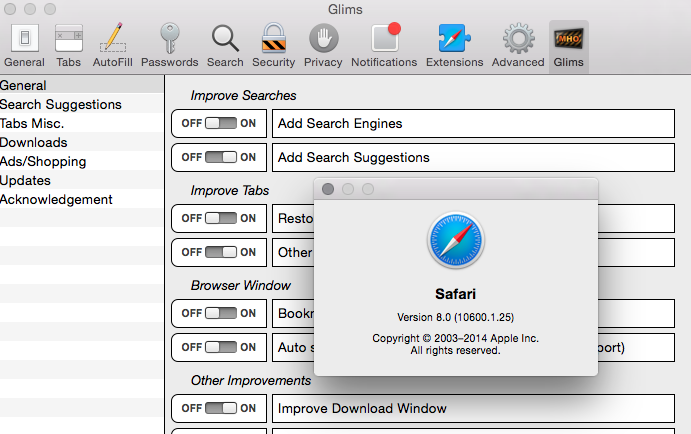Click the Improve Tabs section heading
The image size is (691, 434).
click(x=230, y=190)
